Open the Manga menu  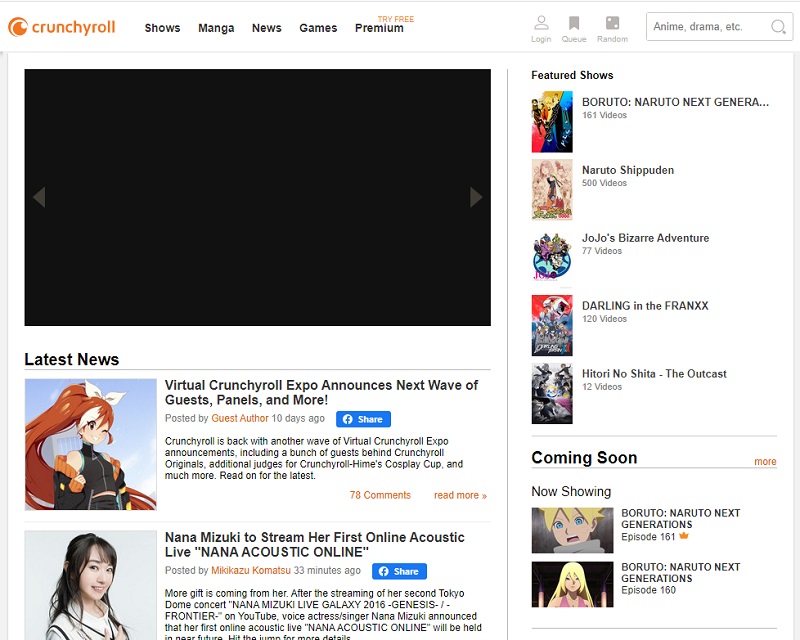[216, 28]
